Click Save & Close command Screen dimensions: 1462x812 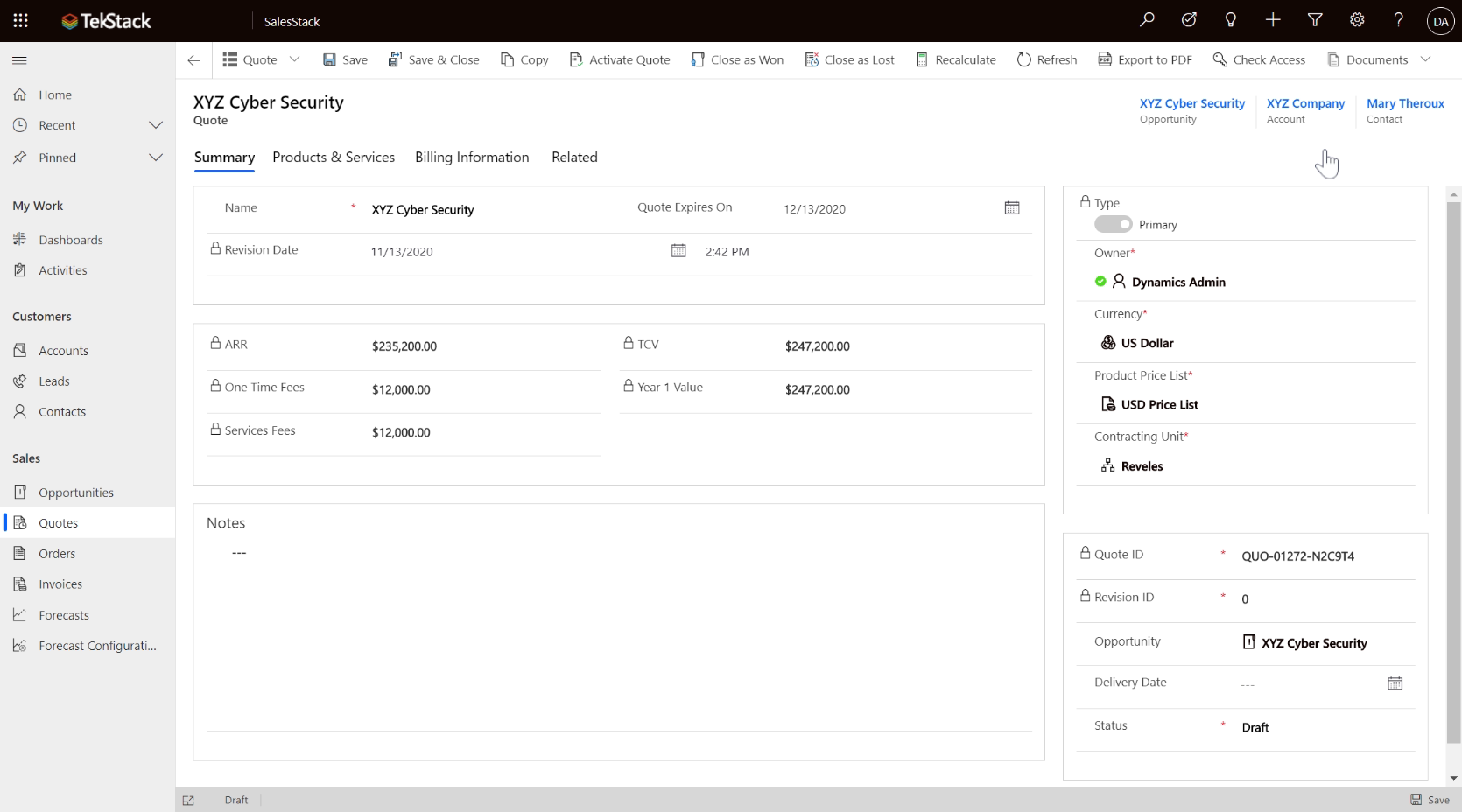click(433, 59)
